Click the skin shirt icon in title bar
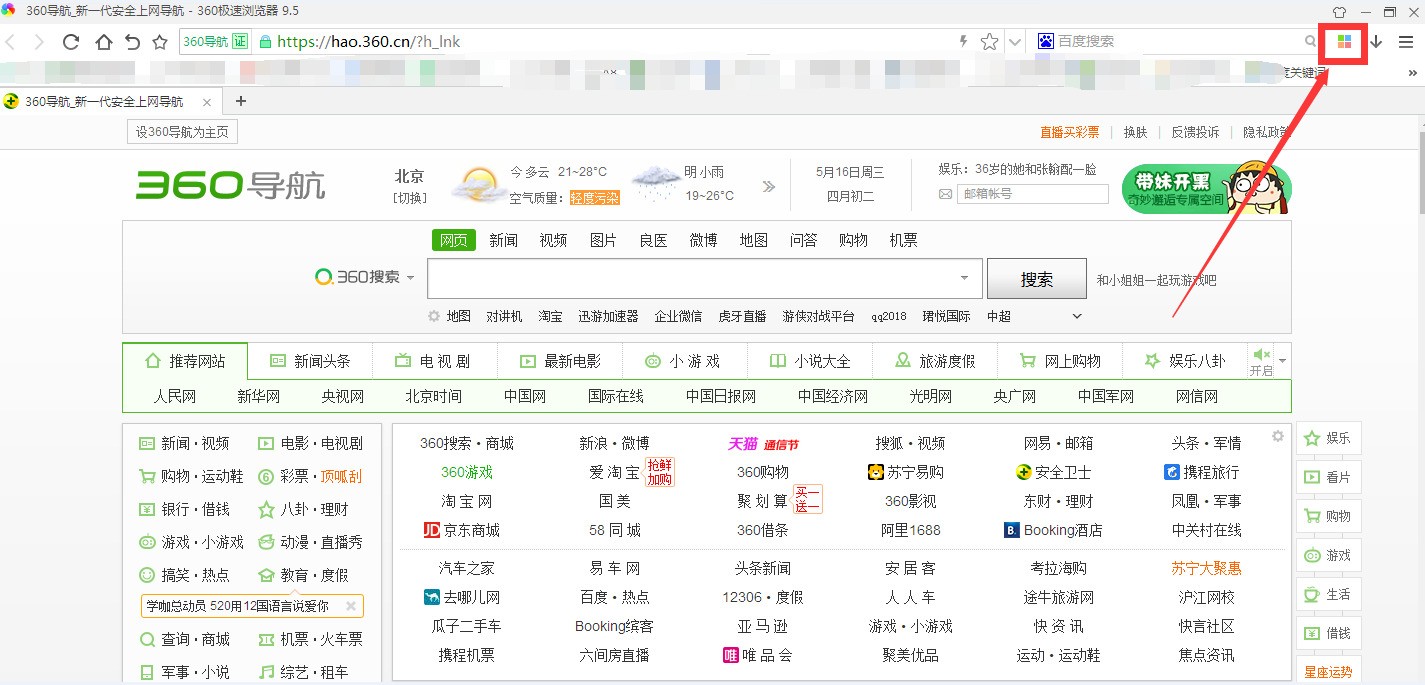Screen dimensions: 1425x685 coord(1340,12)
